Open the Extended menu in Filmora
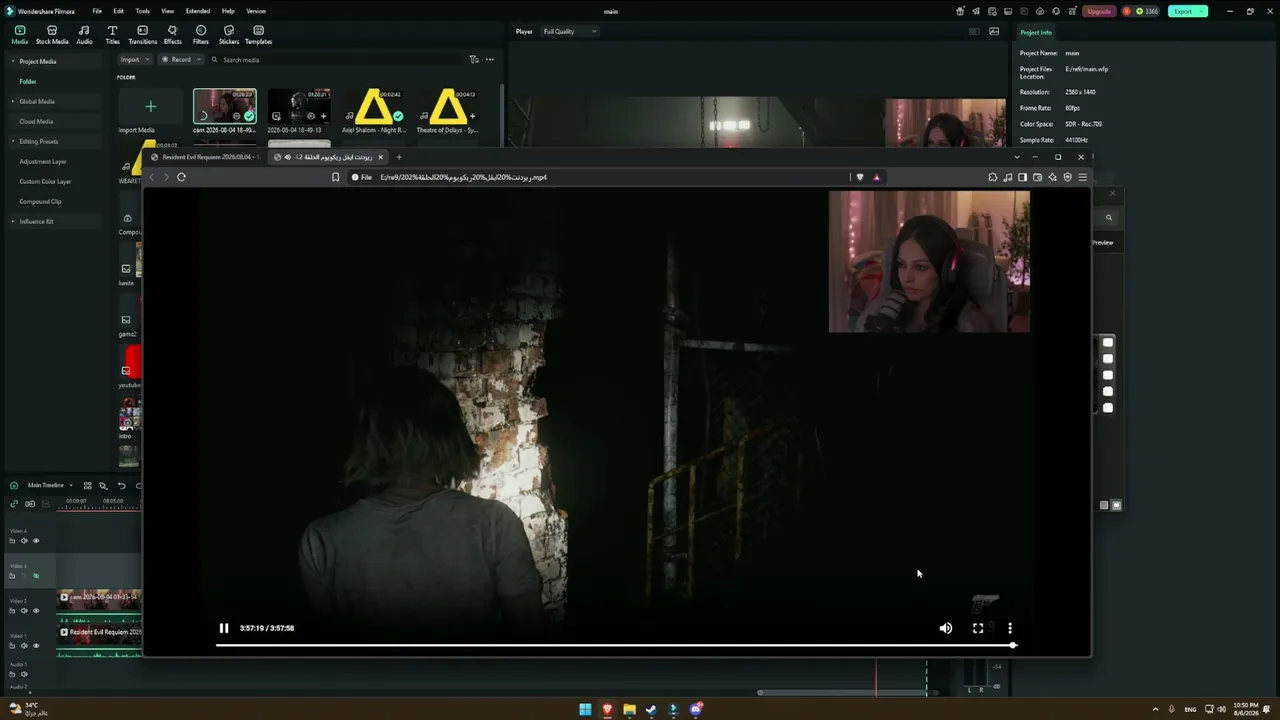 [x=198, y=11]
